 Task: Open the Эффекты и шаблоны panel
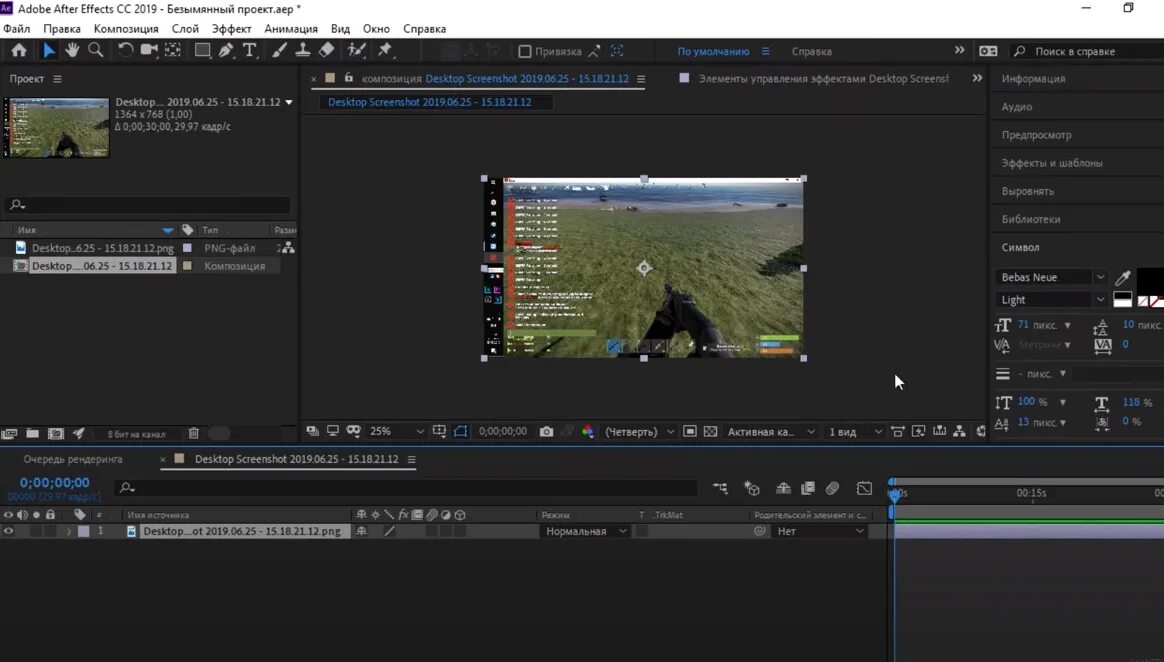click(1052, 163)
